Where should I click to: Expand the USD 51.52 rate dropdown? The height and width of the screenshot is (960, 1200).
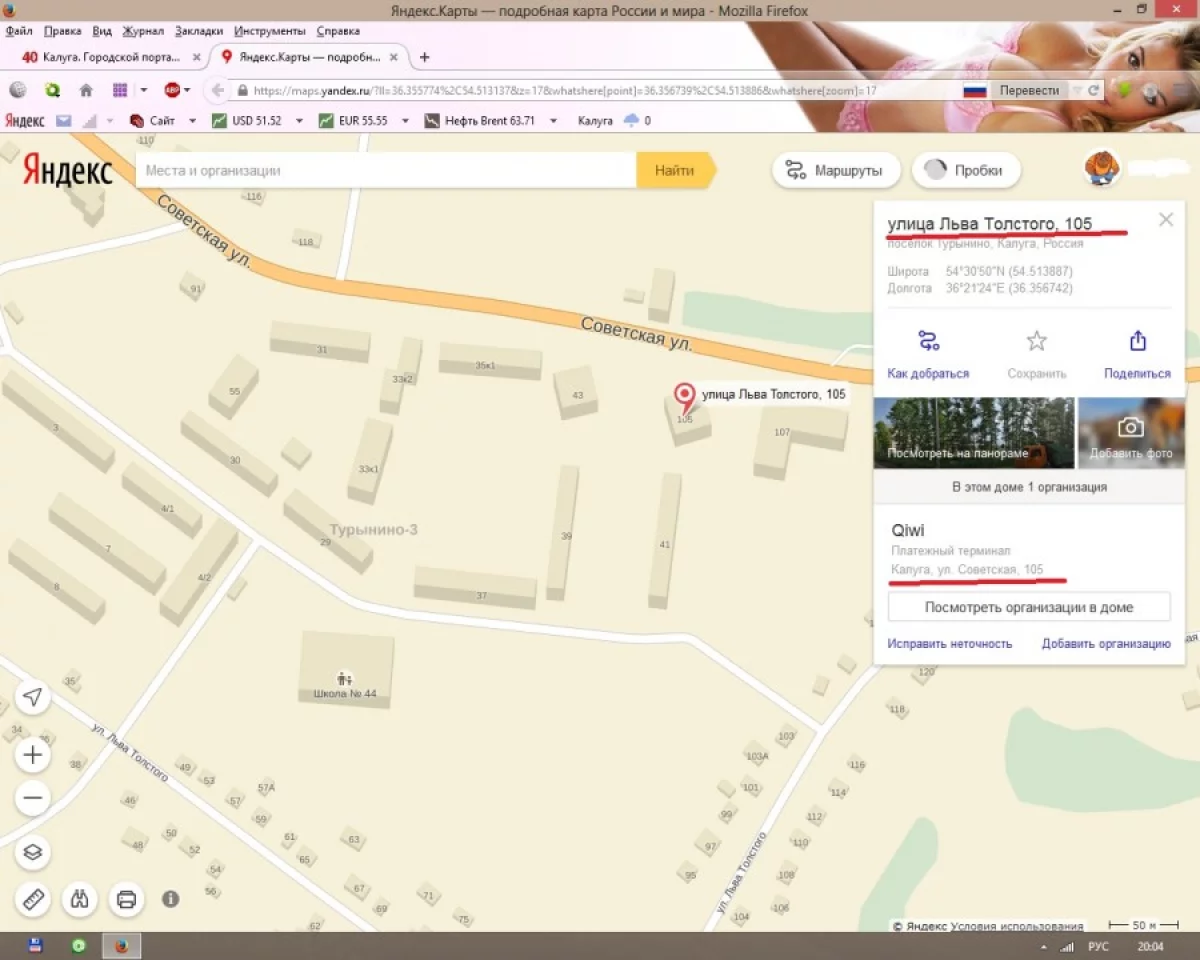click(299, 121)
